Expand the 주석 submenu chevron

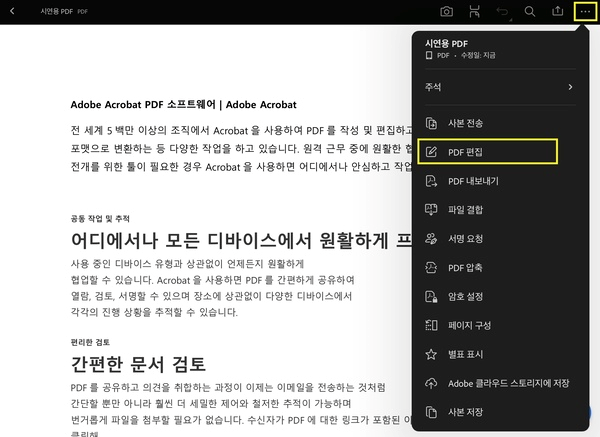click(x=570, y=87)
